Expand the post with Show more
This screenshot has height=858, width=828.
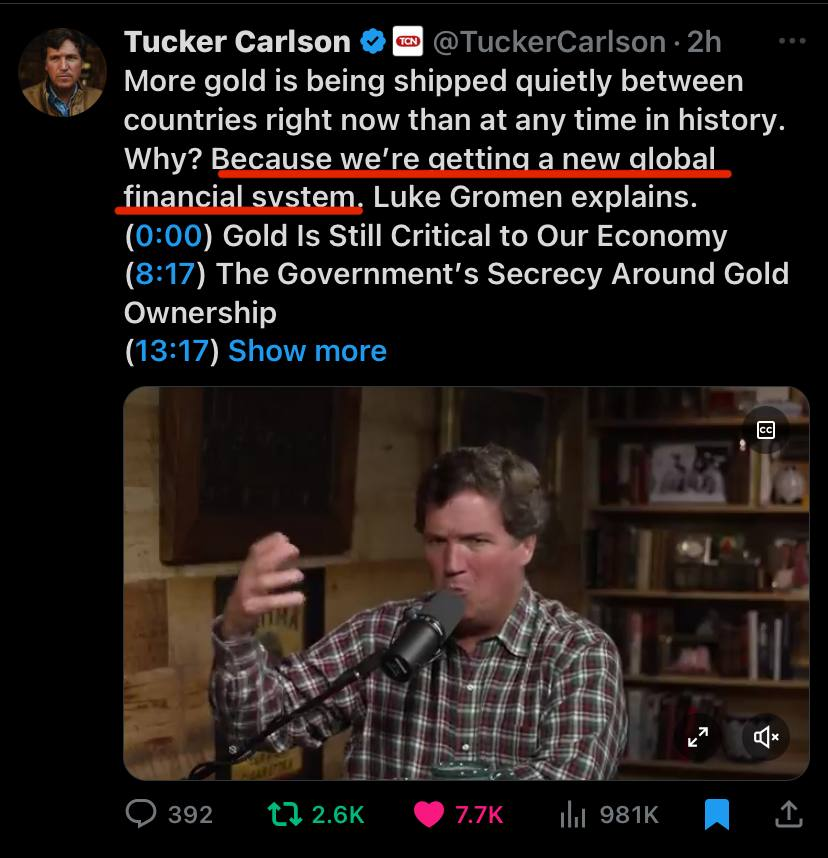pyautogui.click(x=308, y=351)
